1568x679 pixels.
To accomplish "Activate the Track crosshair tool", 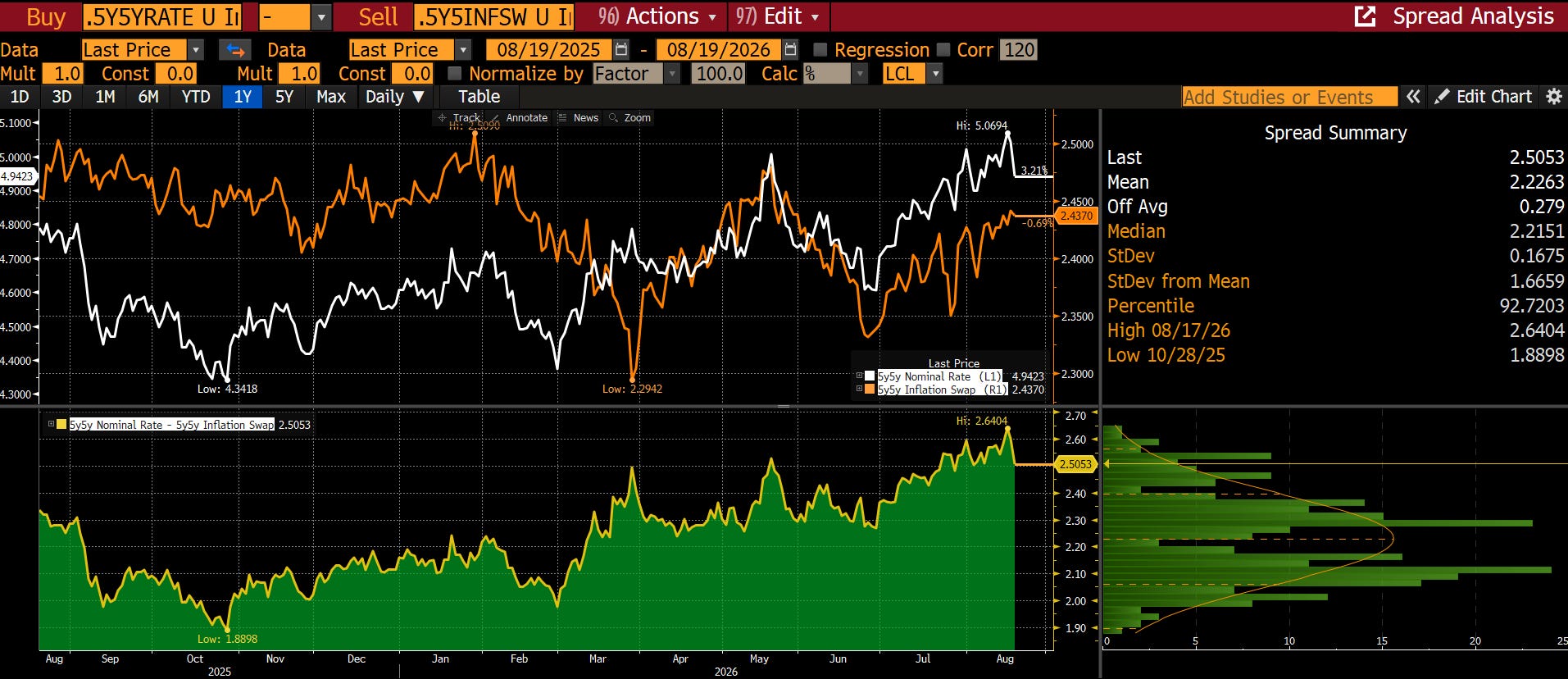I will [460, 118].
